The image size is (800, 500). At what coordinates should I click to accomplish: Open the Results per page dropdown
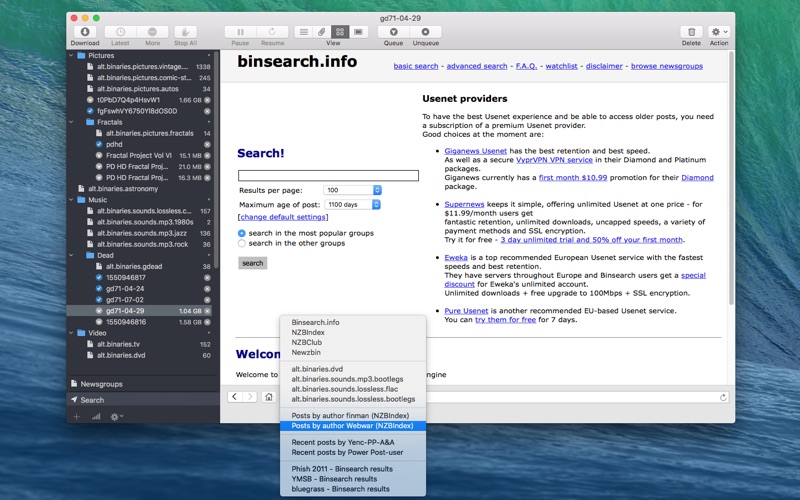353,190
